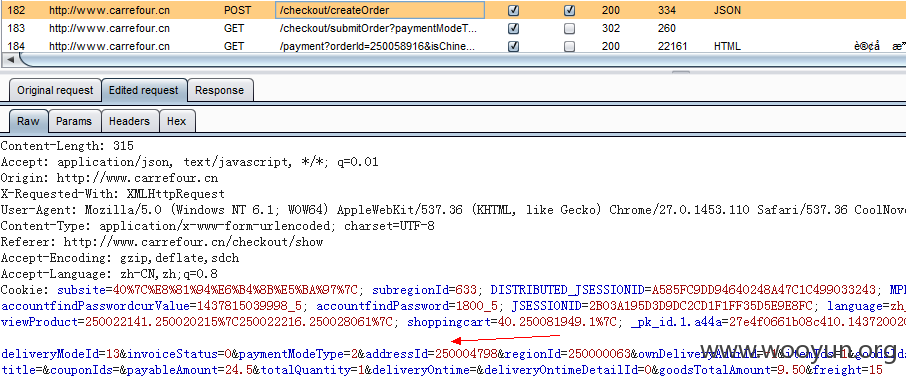
Task: Click the Accept-Language header line
Action: click(109, 274)
